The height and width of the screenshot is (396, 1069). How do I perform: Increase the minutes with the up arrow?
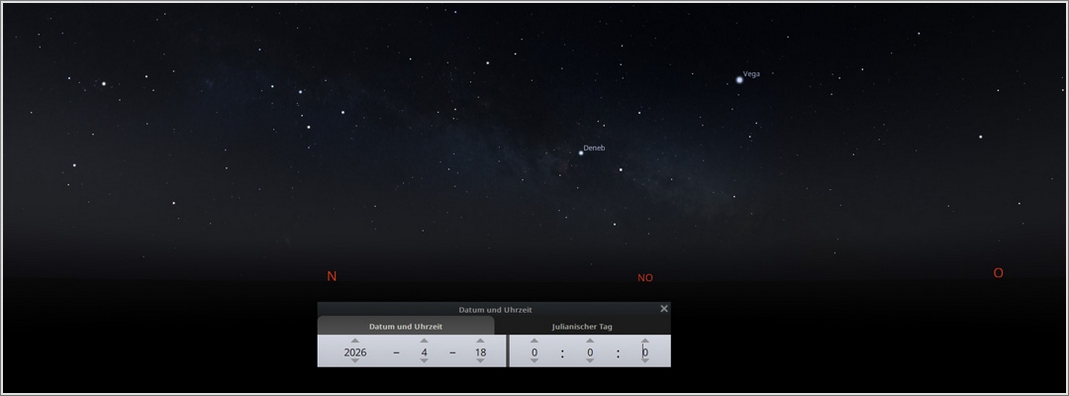pos(590,341)
